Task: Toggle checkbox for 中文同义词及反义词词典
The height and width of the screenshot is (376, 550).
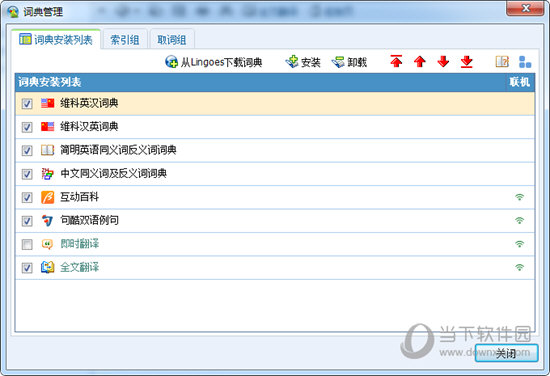Action: click(27, 174)
